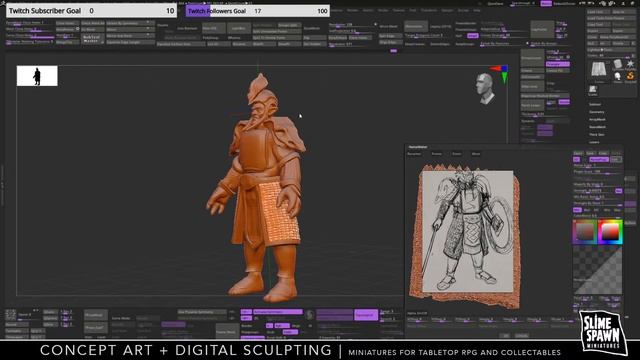The image size is (640, 360).
Task: Select the small tool icon below the current tool
Action: 593,90
